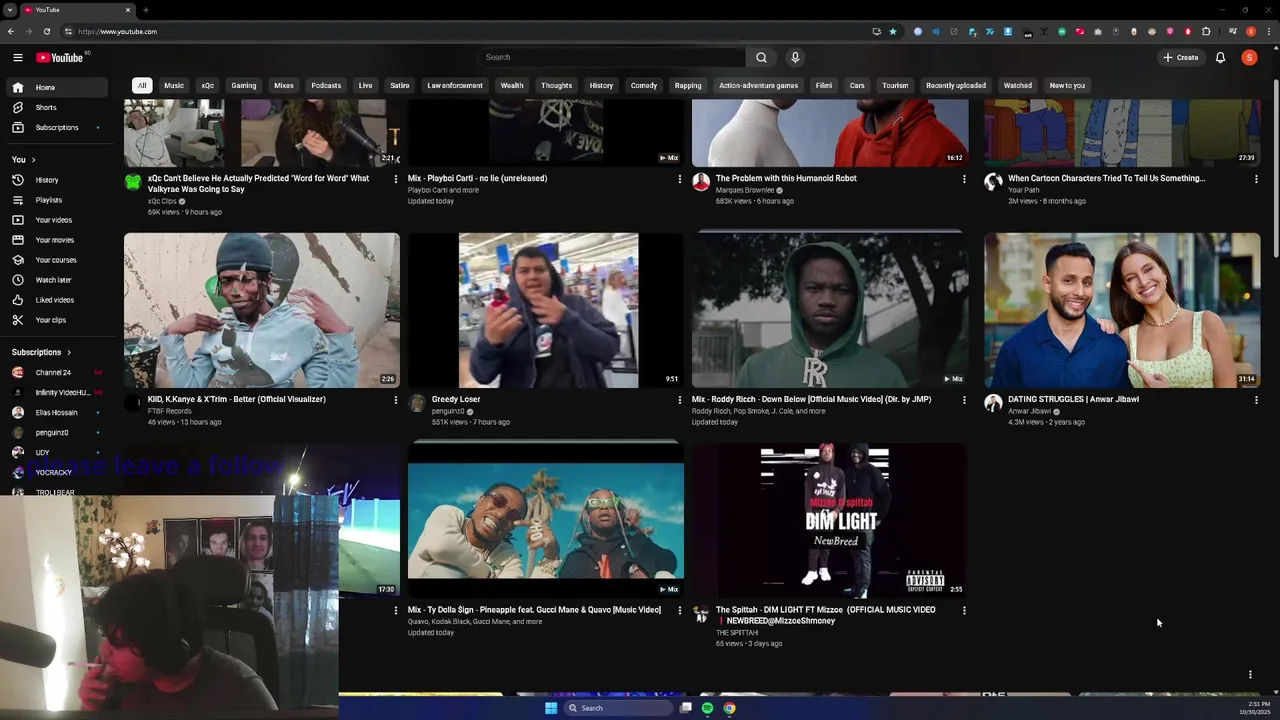Select the Comedy filter chip
Viewport: 1280px width, 720px height.
(644, 85)
